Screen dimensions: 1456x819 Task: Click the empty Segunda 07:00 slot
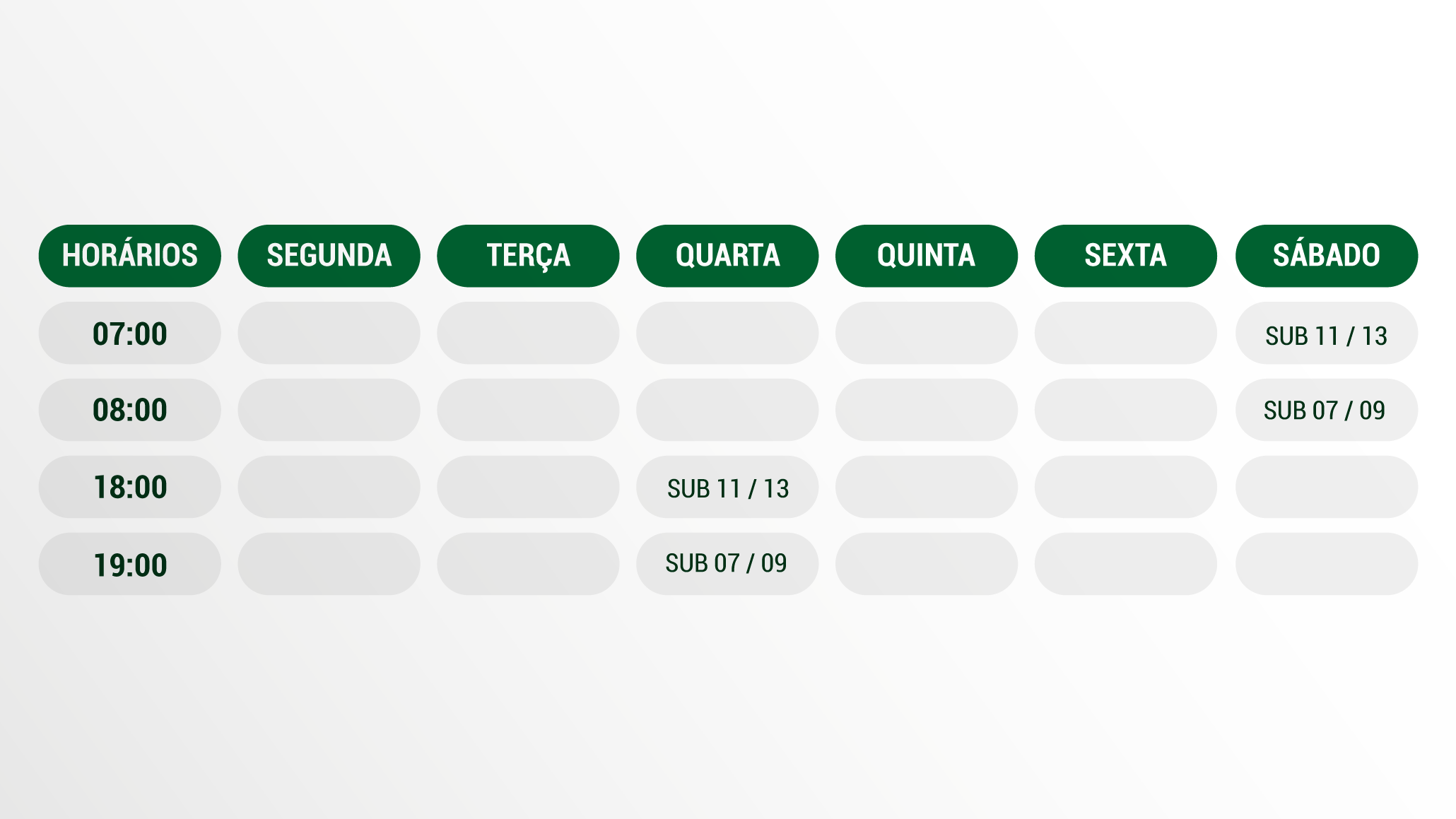(x=329, y=334)
